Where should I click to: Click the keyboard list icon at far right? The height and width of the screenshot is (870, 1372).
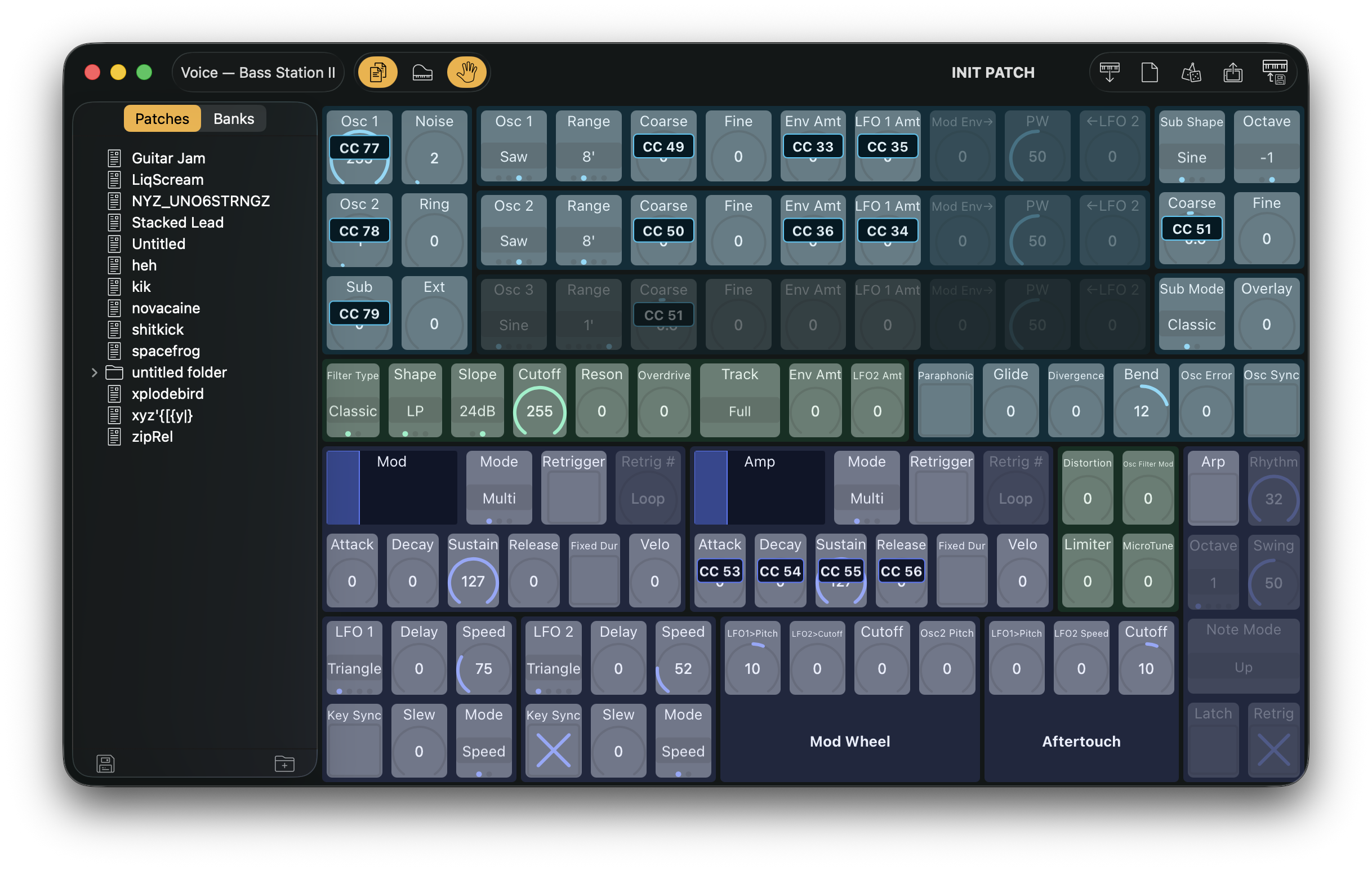(1275, 72)
